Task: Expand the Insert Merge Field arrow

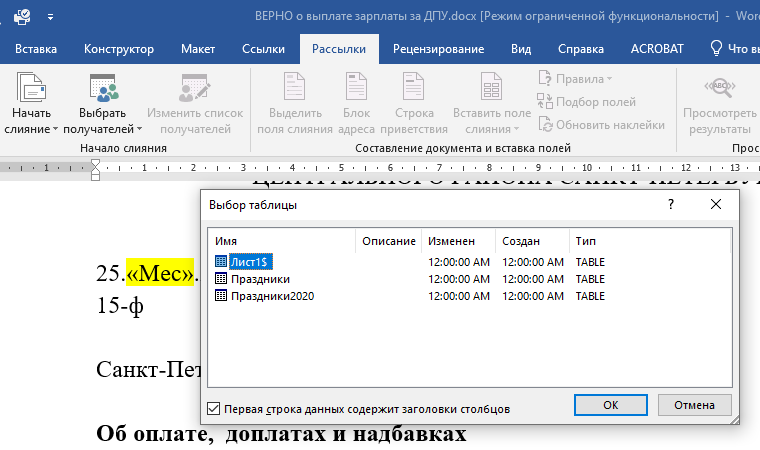Action: point(516,129)
